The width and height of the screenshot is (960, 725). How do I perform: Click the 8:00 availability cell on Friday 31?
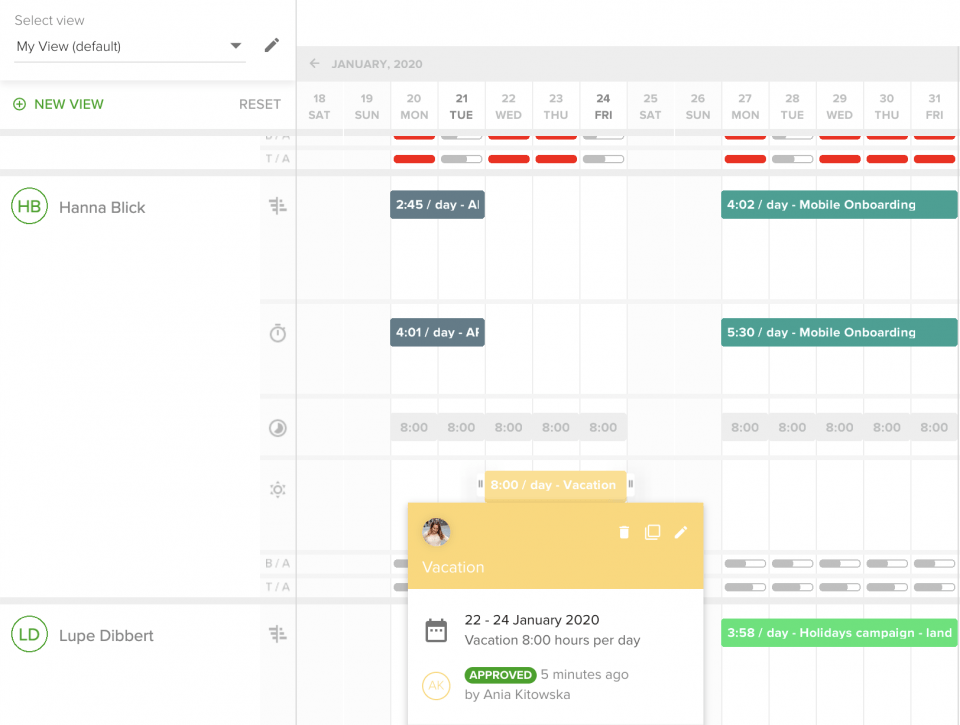[x=934, y=427]
